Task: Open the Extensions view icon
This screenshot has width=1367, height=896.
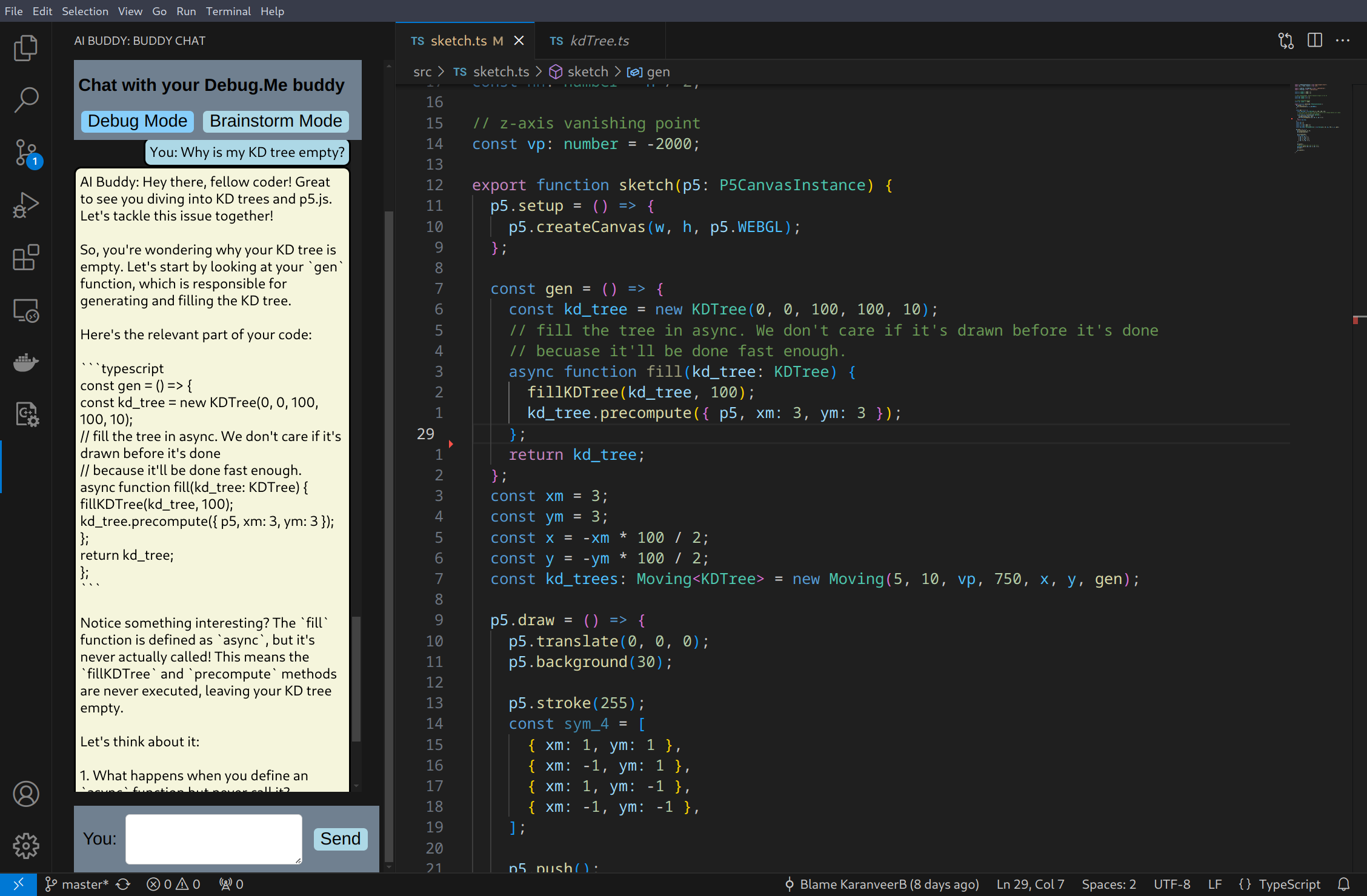Action: click(25, 258)
